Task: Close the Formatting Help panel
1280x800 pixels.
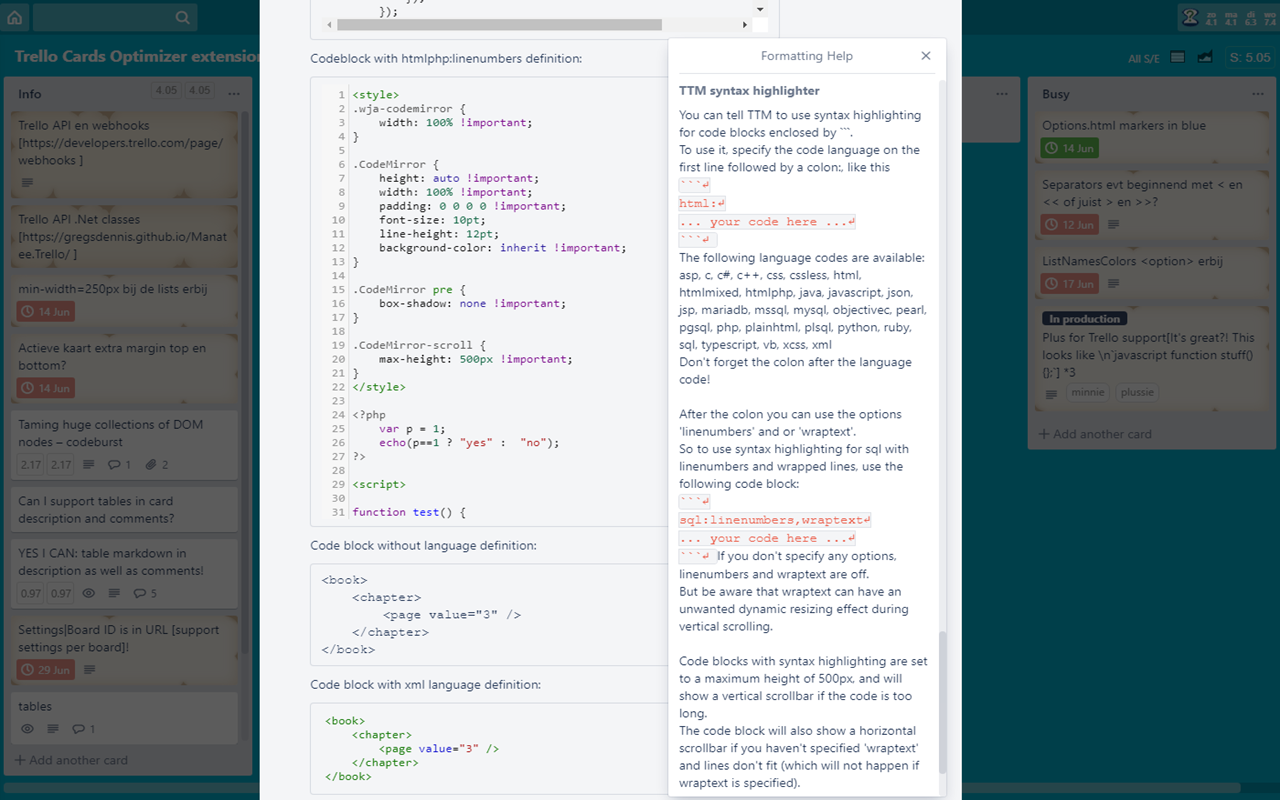Action: coord(925,56)
